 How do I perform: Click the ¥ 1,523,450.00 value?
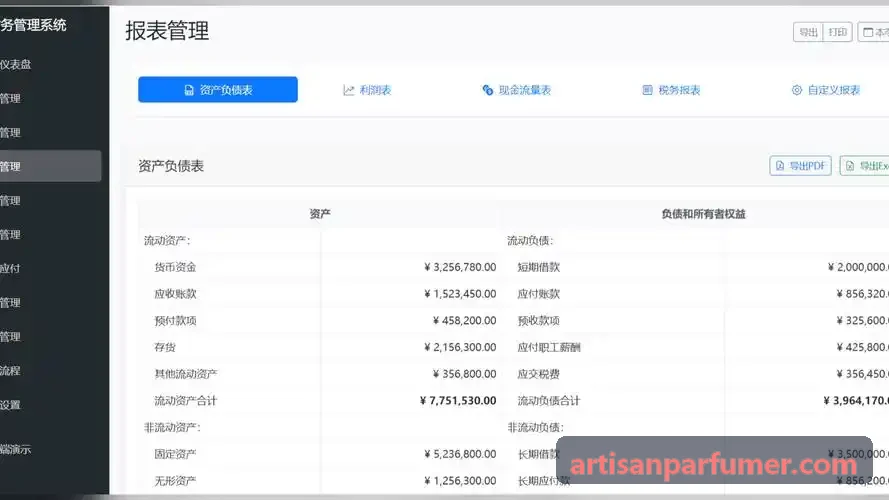click(x=460, y=294)
